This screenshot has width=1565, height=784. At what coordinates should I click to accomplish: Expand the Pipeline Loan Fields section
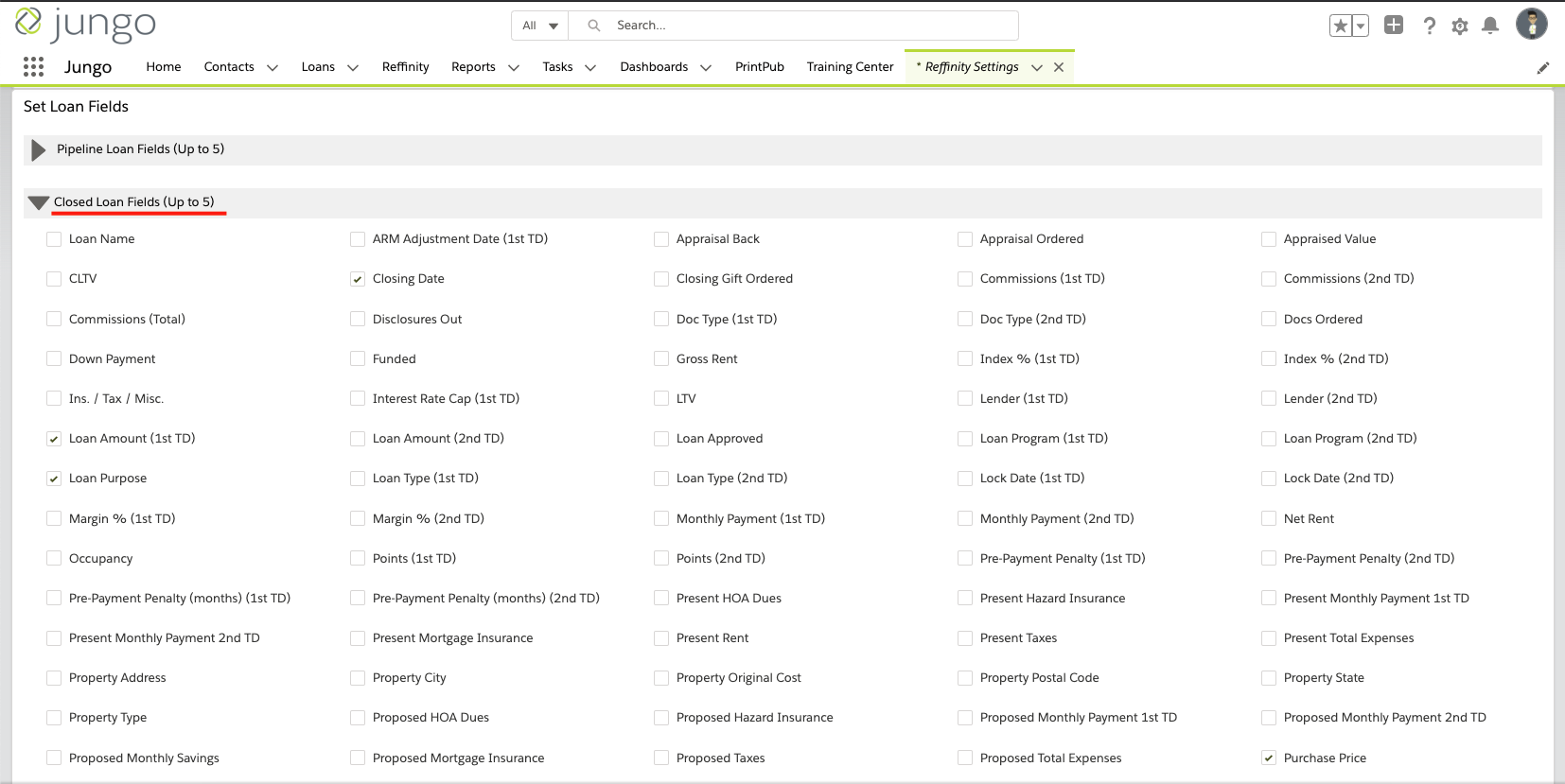click(38, 149)
